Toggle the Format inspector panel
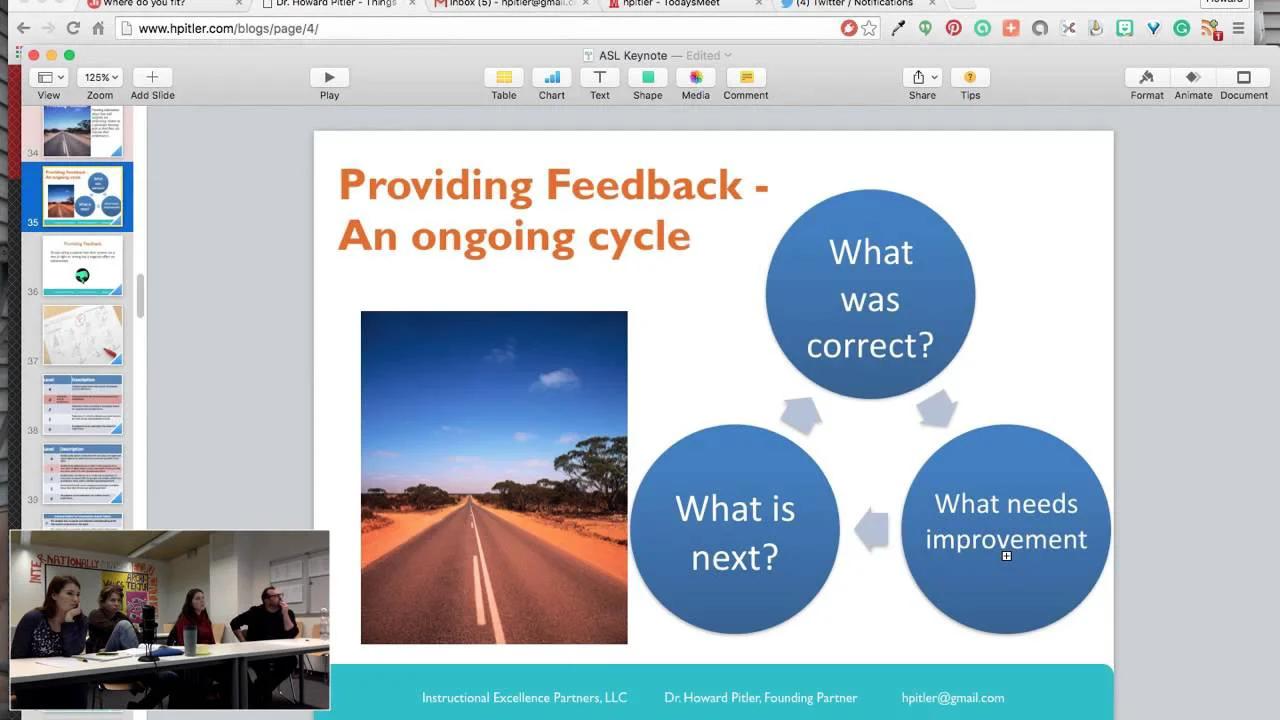Screen dimensions: 1280x720 click(x=1146, y=78)
